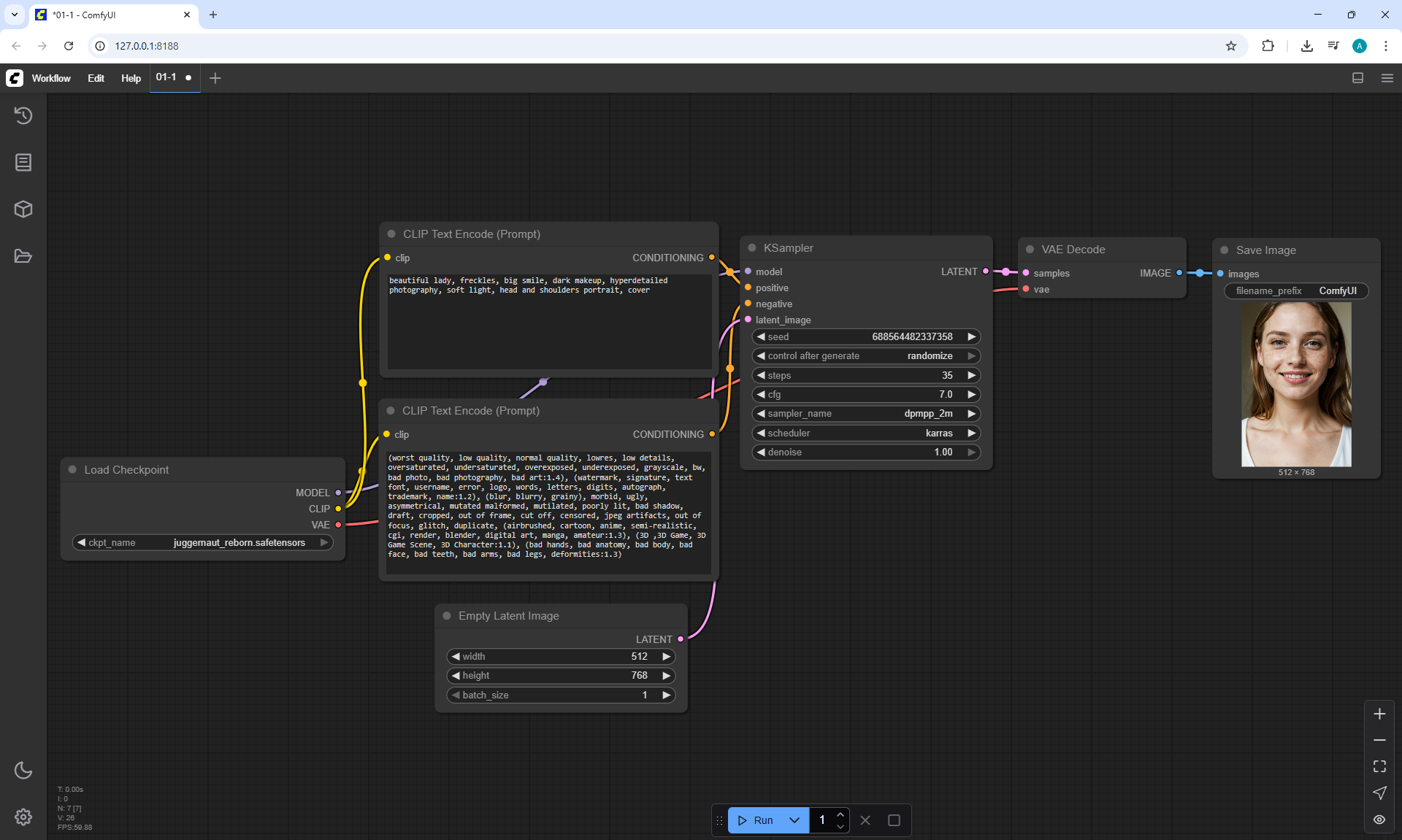The image size is (1402, 840).
Task: Open the model library cube icon
Action: 23,209
